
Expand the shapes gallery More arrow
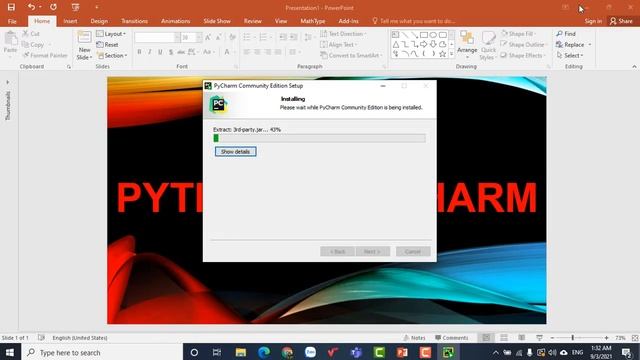pos(451,54)
